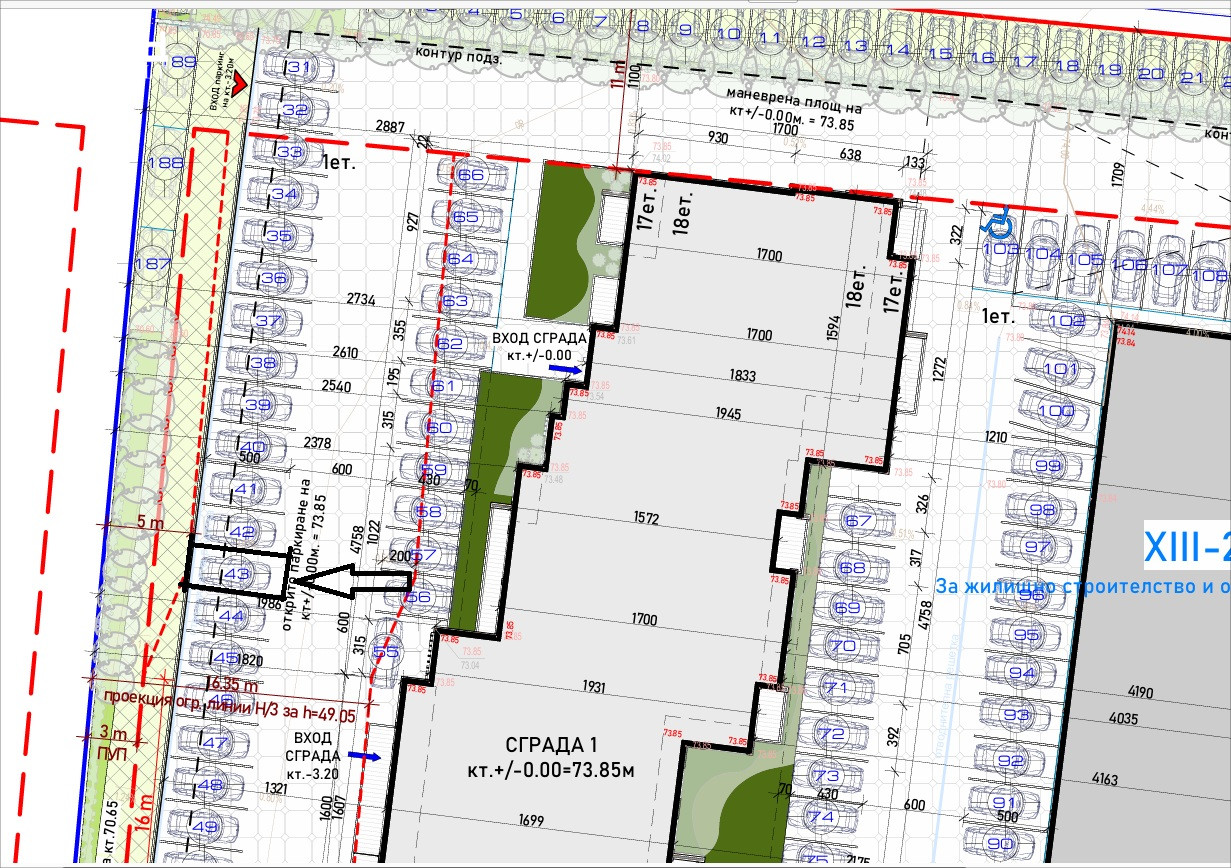
Task: Pick parking space number 31
Action: [298, 67]
